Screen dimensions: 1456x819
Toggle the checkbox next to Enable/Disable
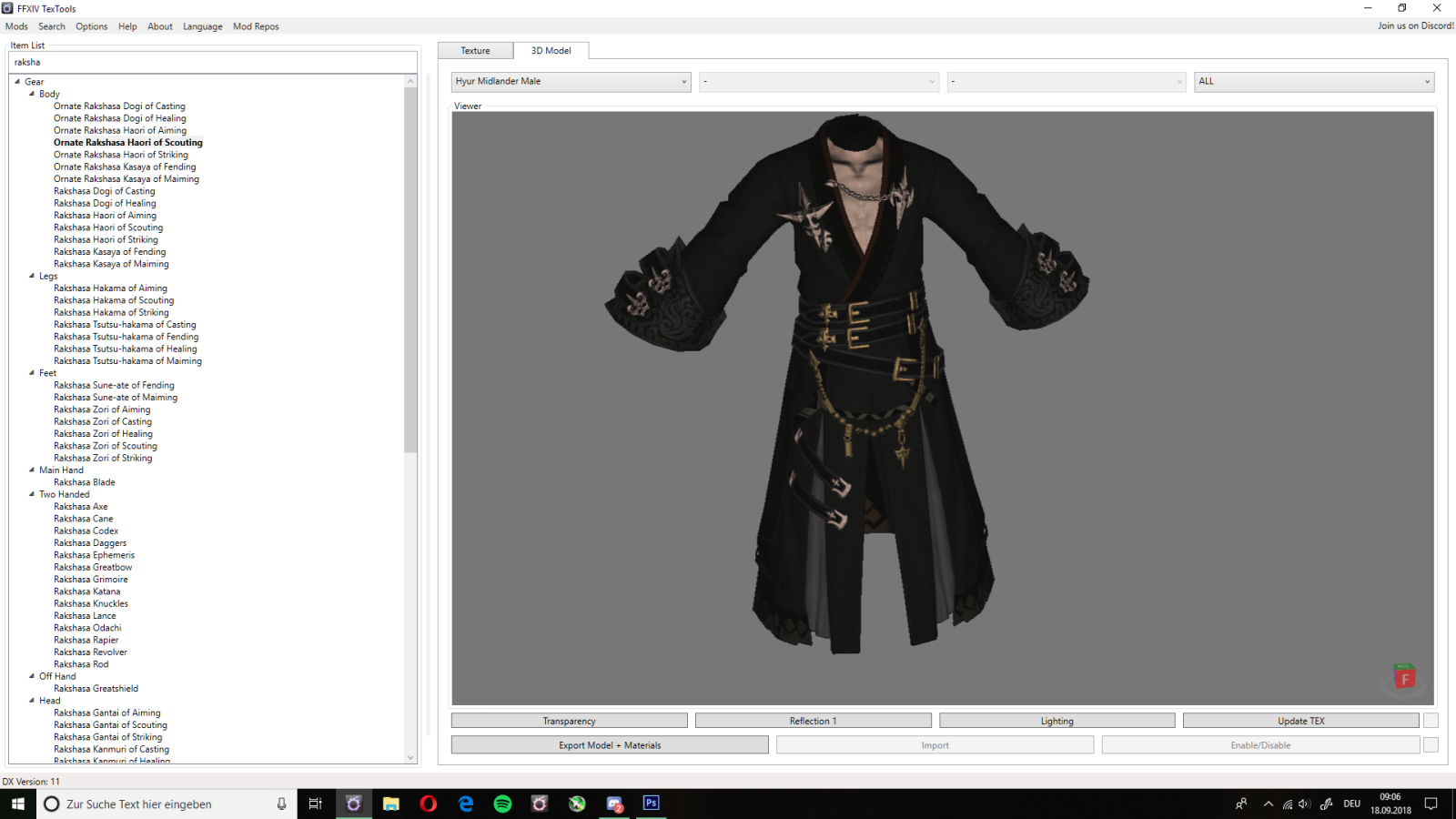tap(1431, 745)
